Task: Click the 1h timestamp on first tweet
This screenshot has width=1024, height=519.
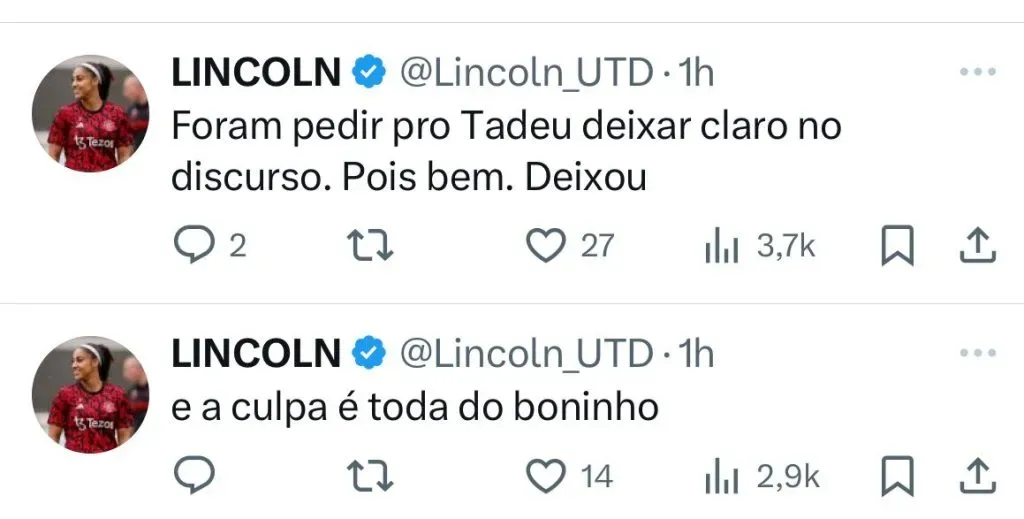Action: pos(696,72)
